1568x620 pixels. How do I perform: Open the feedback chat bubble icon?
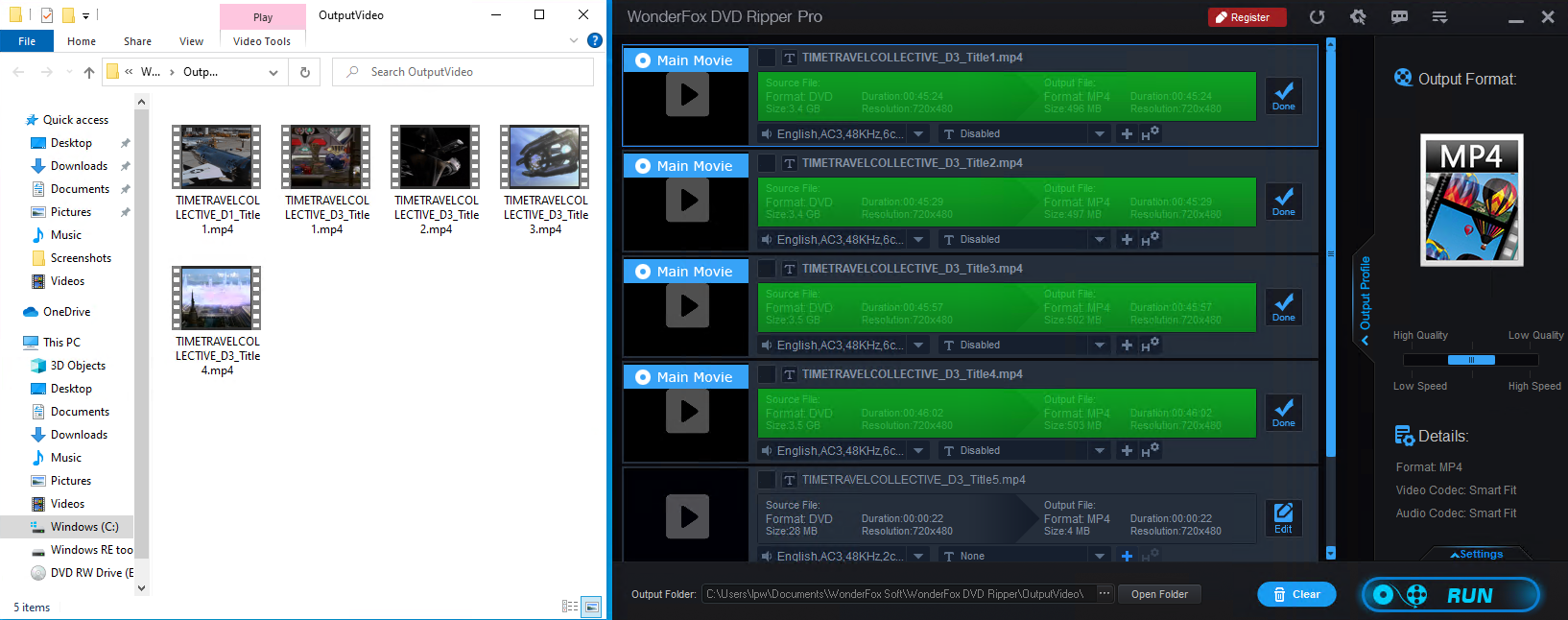click(1399, 17)
